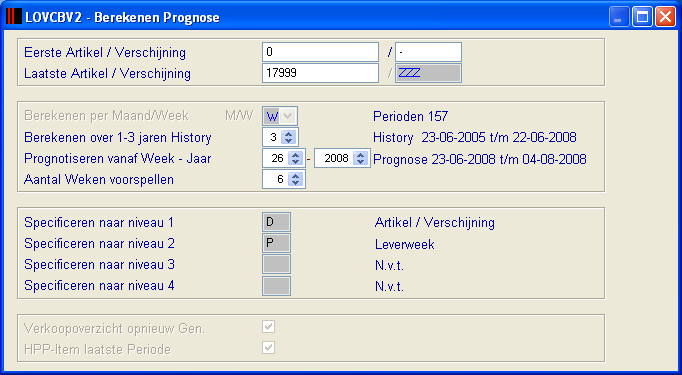Image resolution: width=682 pixels, height=375 pixels.
Task: Click the Laatste Verschijning ZZZ field
Action: tap(428, 73)
